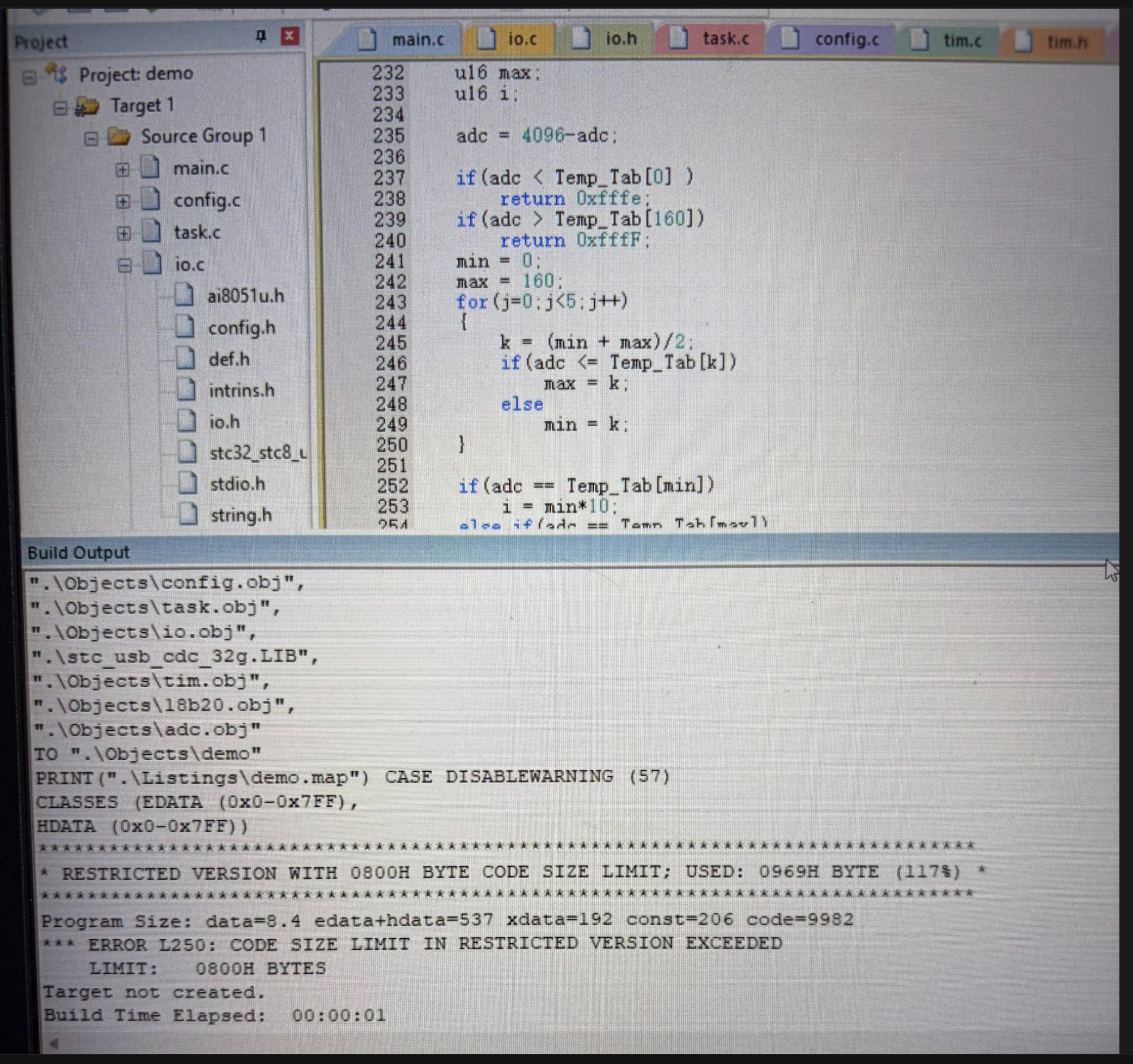Viewport: 1133px width, 1064px height.
Task: Click the 'u16 max;' declaration line
Action: 497,73
